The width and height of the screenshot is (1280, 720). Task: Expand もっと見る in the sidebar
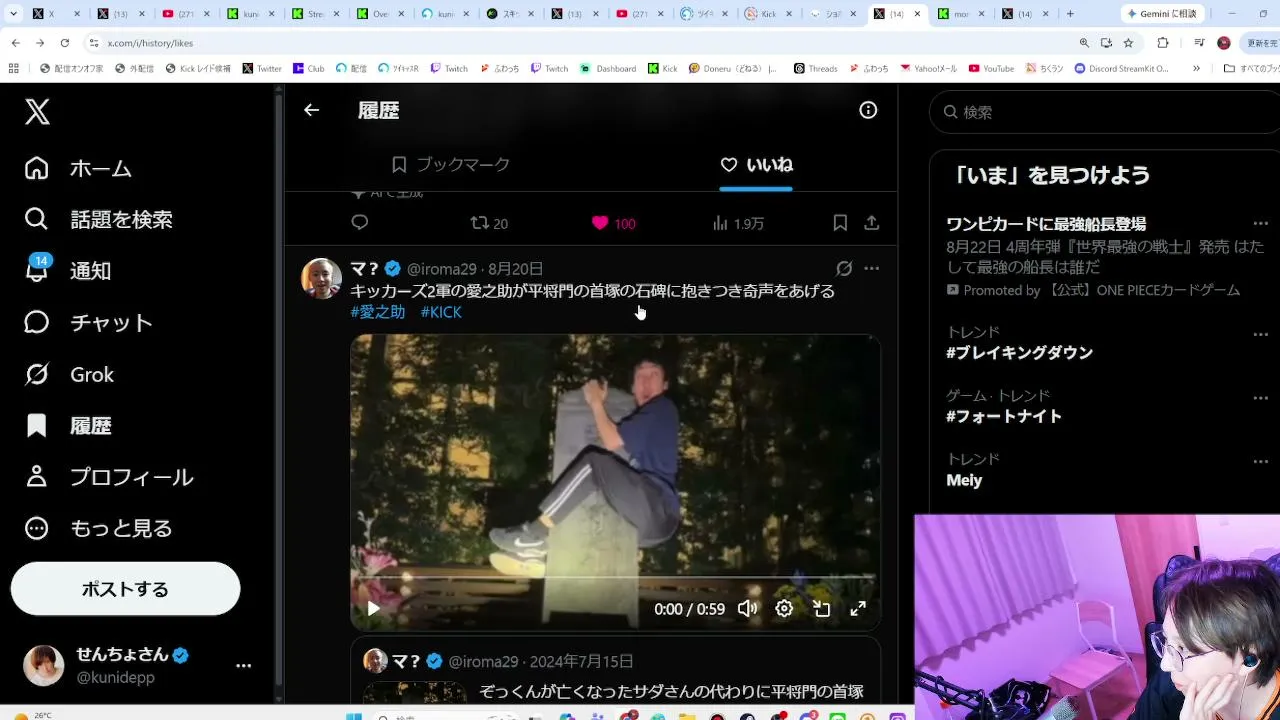coord(98,528)
